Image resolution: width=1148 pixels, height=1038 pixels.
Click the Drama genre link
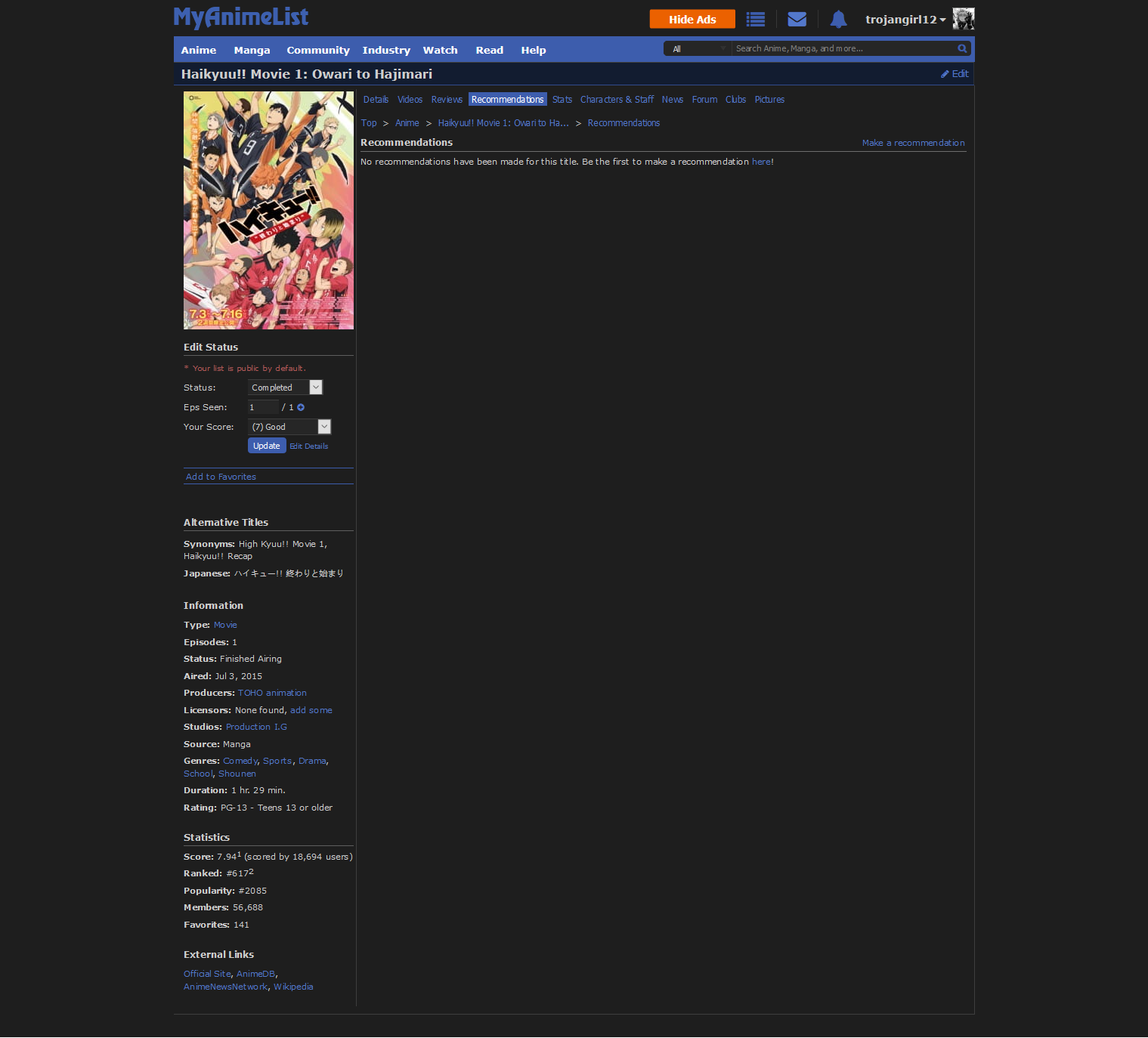pos(312,761)
